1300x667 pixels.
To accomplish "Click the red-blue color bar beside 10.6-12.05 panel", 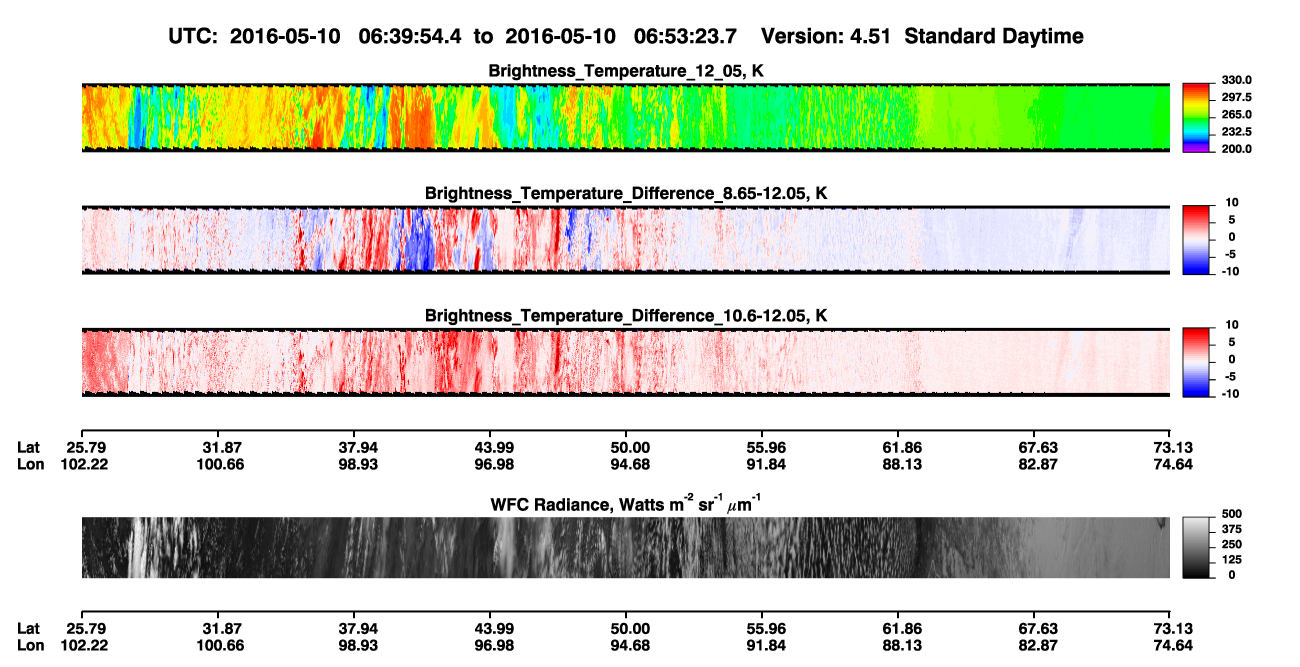I will coord(1197,363).
